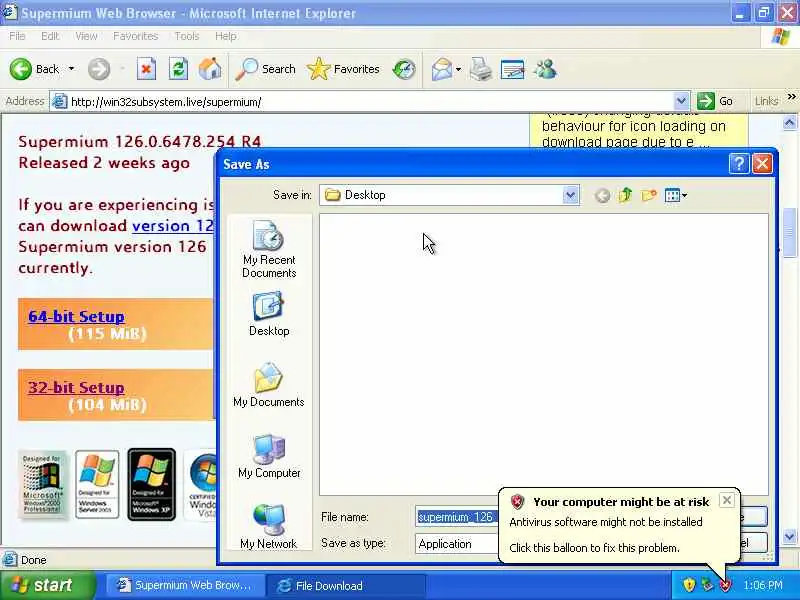Viewport: 800px width, 600px height.
Task: Open the Tools menu
Action: [x=186, y=36]
